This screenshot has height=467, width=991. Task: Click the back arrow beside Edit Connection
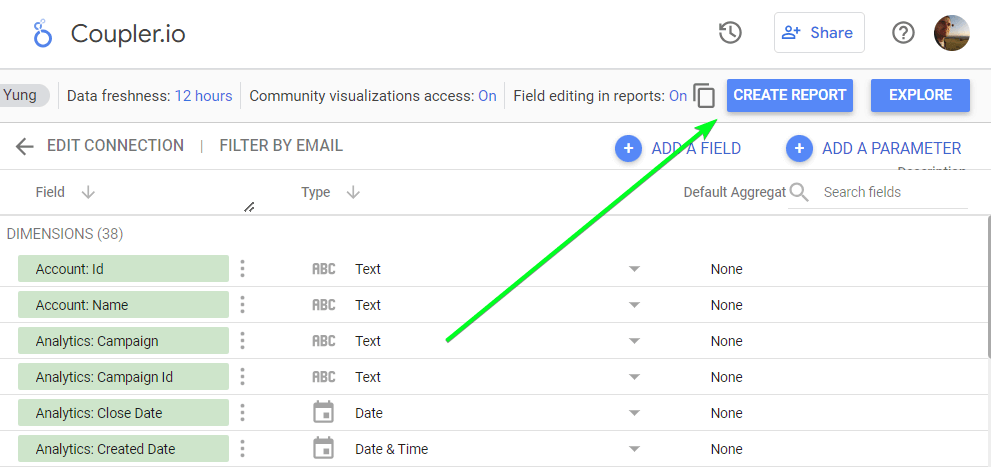[x=25, y=147]
